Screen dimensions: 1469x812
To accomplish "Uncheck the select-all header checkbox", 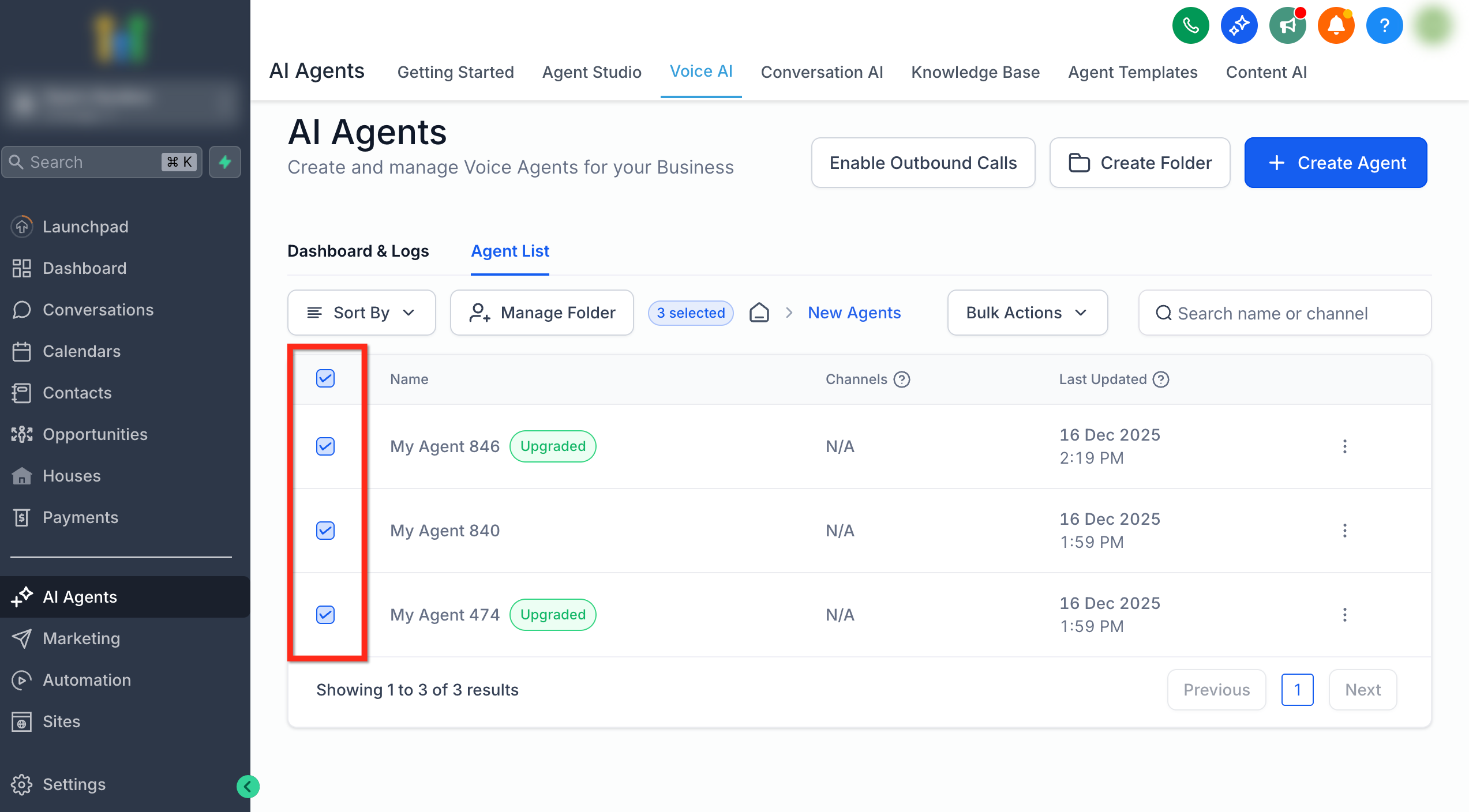I will 325,379.
